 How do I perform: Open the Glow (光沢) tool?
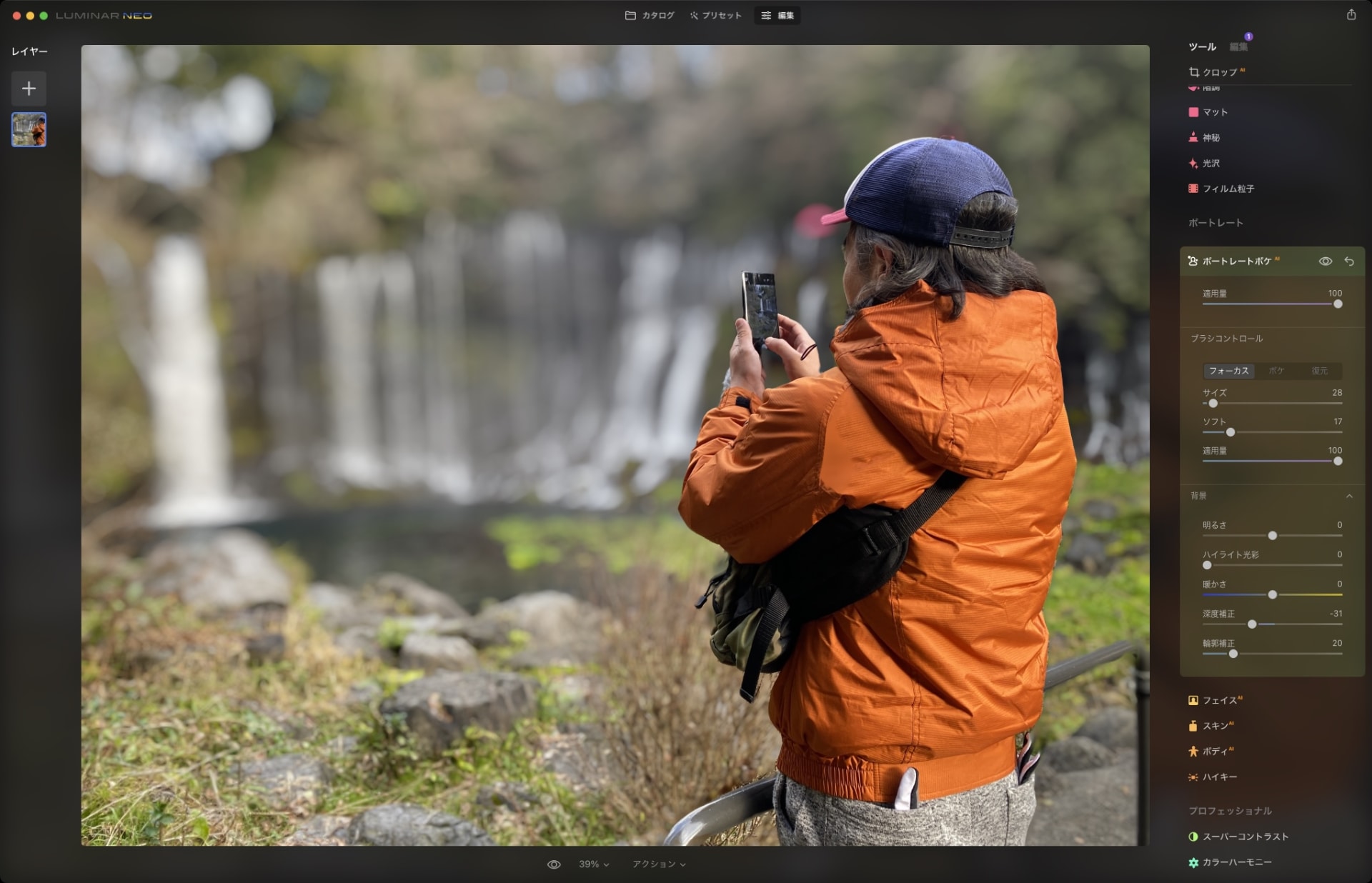(1211, 164)
